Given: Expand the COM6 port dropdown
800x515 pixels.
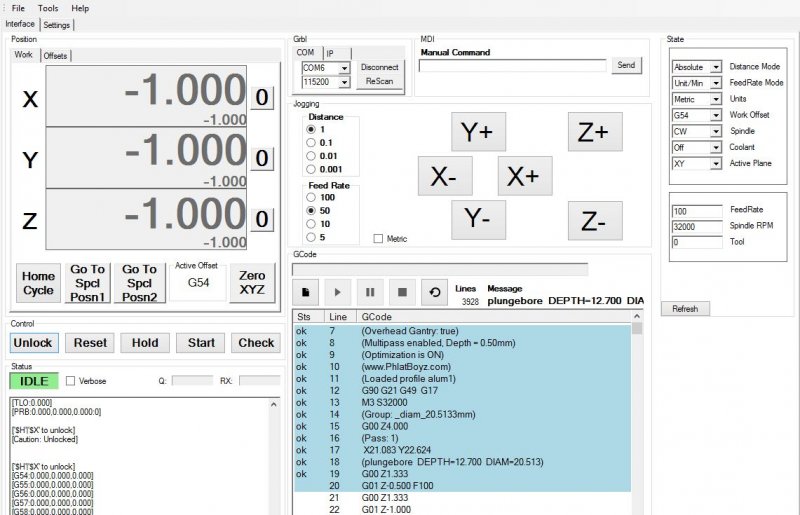Looking at the screenshot, I should tap(344, 68).
